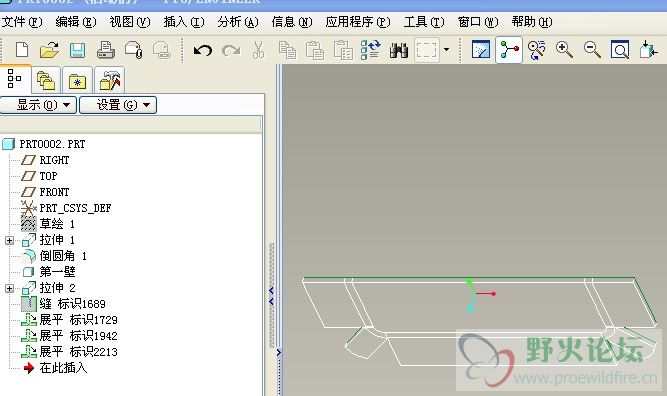The image size is (667, 396).
Task: Open the 文件(F) menu
Action: (x=22, y=22)
